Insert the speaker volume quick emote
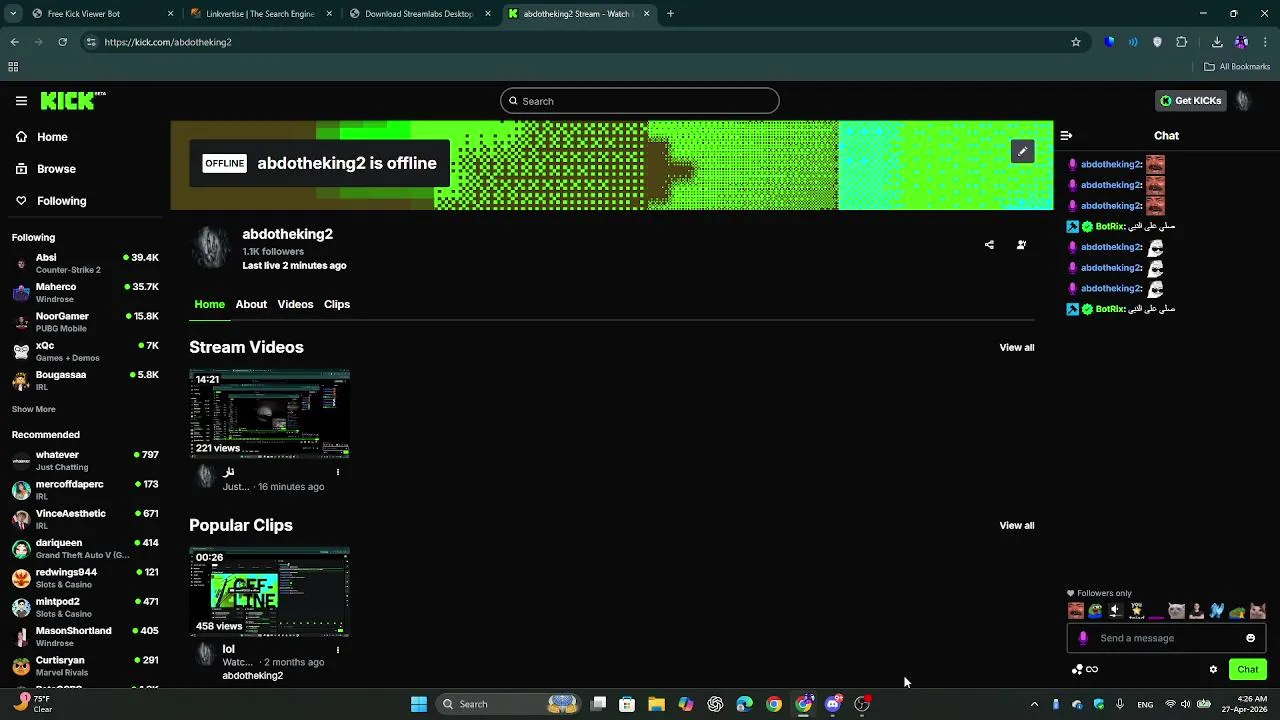The height and width of the screenshot is (720, 1280). pyautogui.click(x=1116, y=611)
